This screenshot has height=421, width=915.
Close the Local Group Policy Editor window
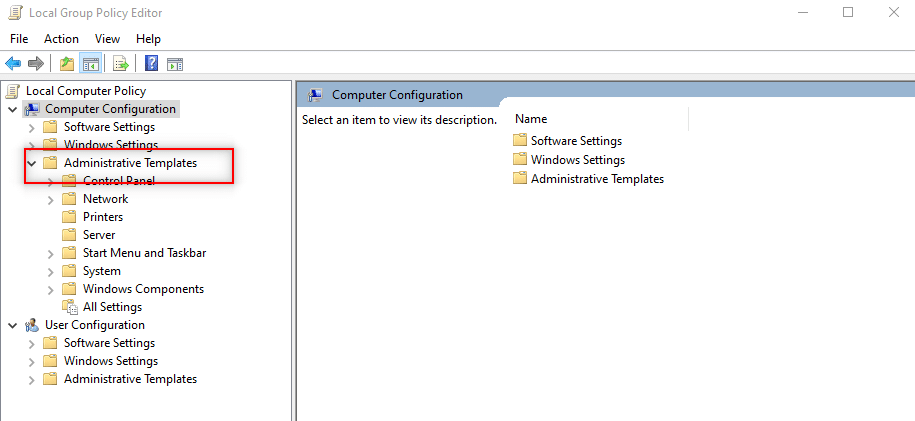click(893, 12)
